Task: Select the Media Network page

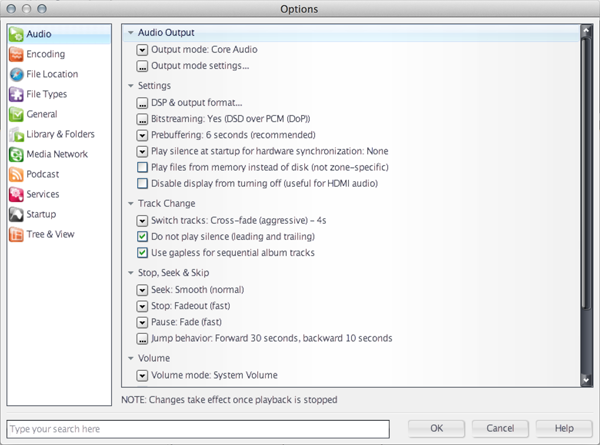Action: point(59,154)
